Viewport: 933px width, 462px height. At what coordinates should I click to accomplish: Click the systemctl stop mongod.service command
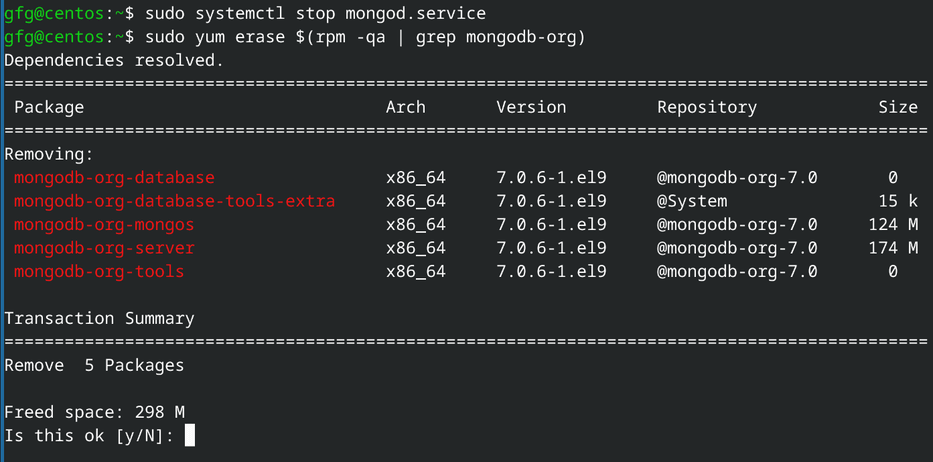[315, 14]
